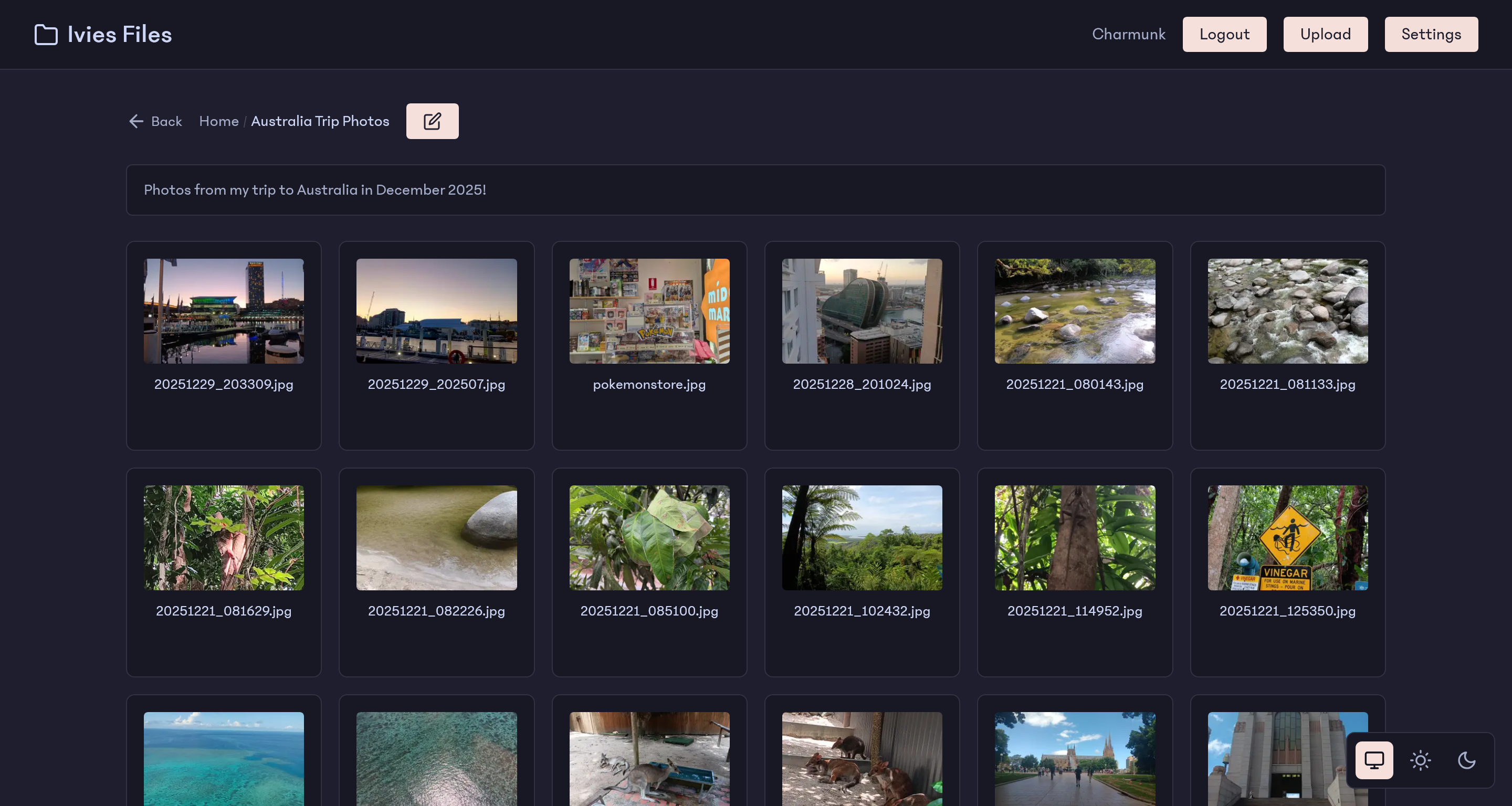Open Settings
Viewport: 1512px width, 806px height.
tap(1431, 34)
